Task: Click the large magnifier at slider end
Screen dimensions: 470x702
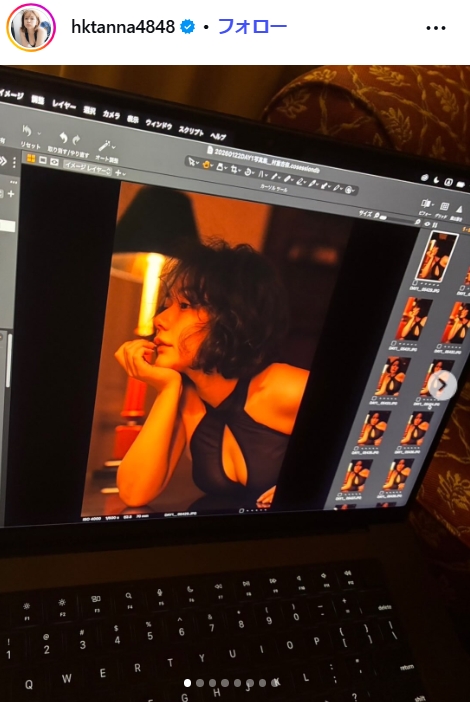Action: (417, 222)
